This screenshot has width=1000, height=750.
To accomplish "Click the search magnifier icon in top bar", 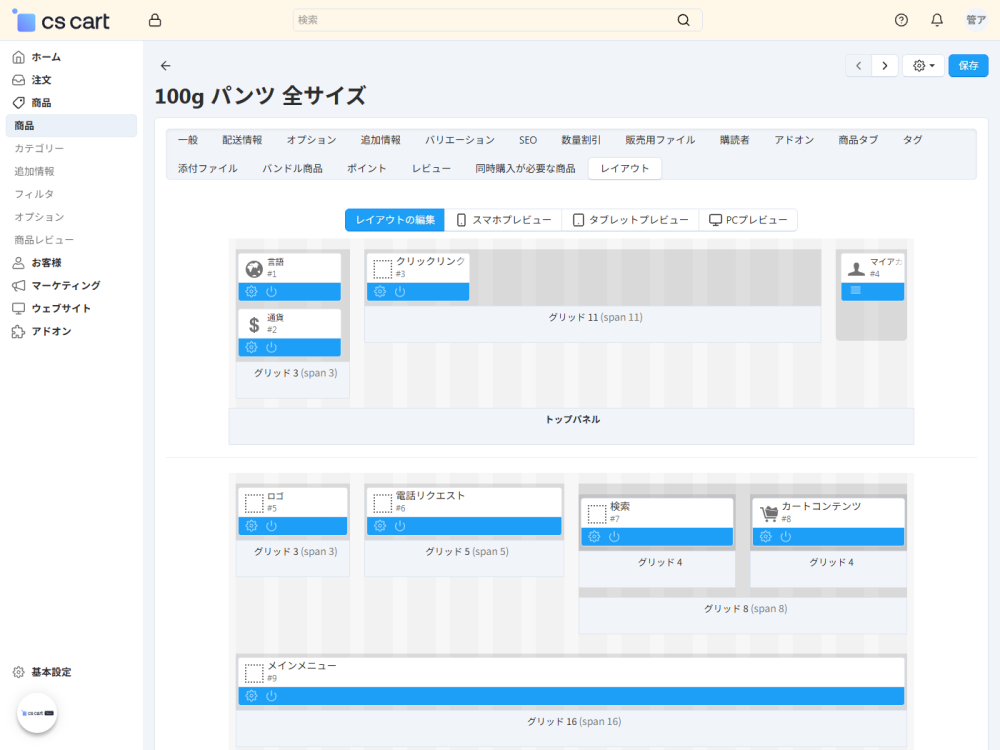I will pos(684,20).
